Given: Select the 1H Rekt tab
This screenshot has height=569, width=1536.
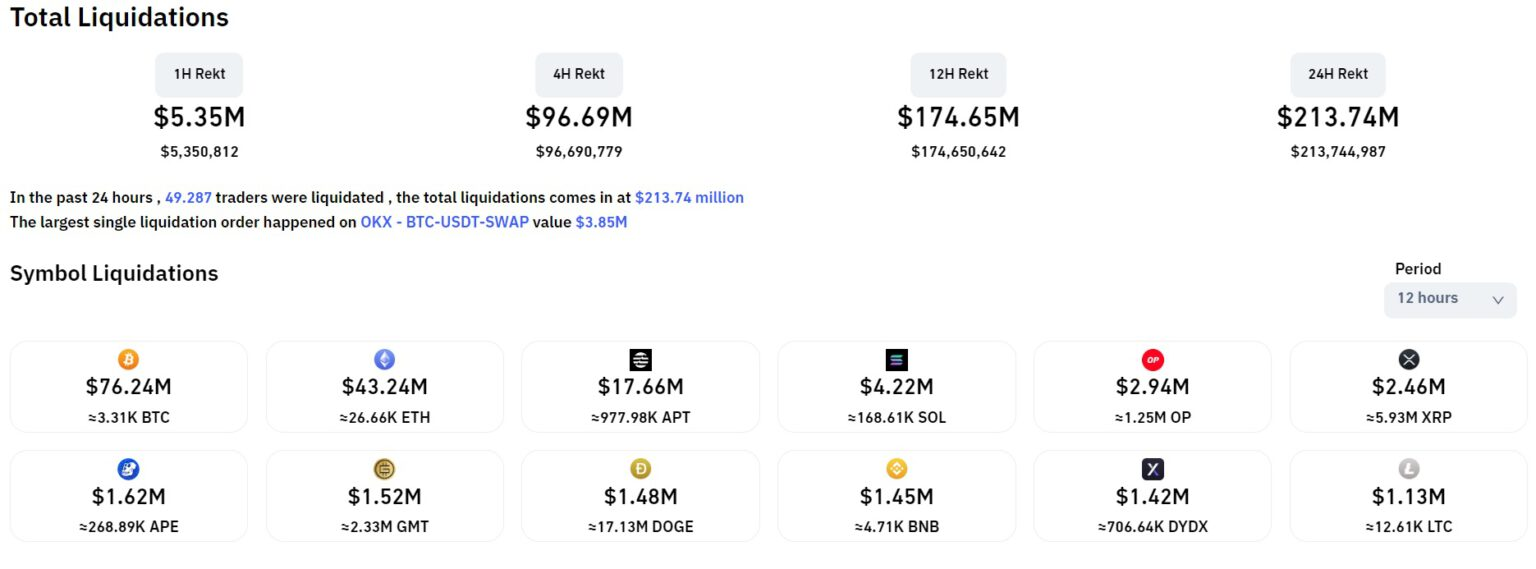Looking at the screenshot, I should (199, 74).
